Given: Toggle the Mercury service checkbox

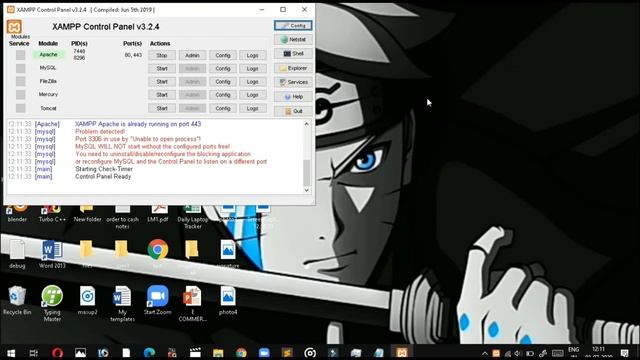Looking at the screenshot, I should click(20, 95).
